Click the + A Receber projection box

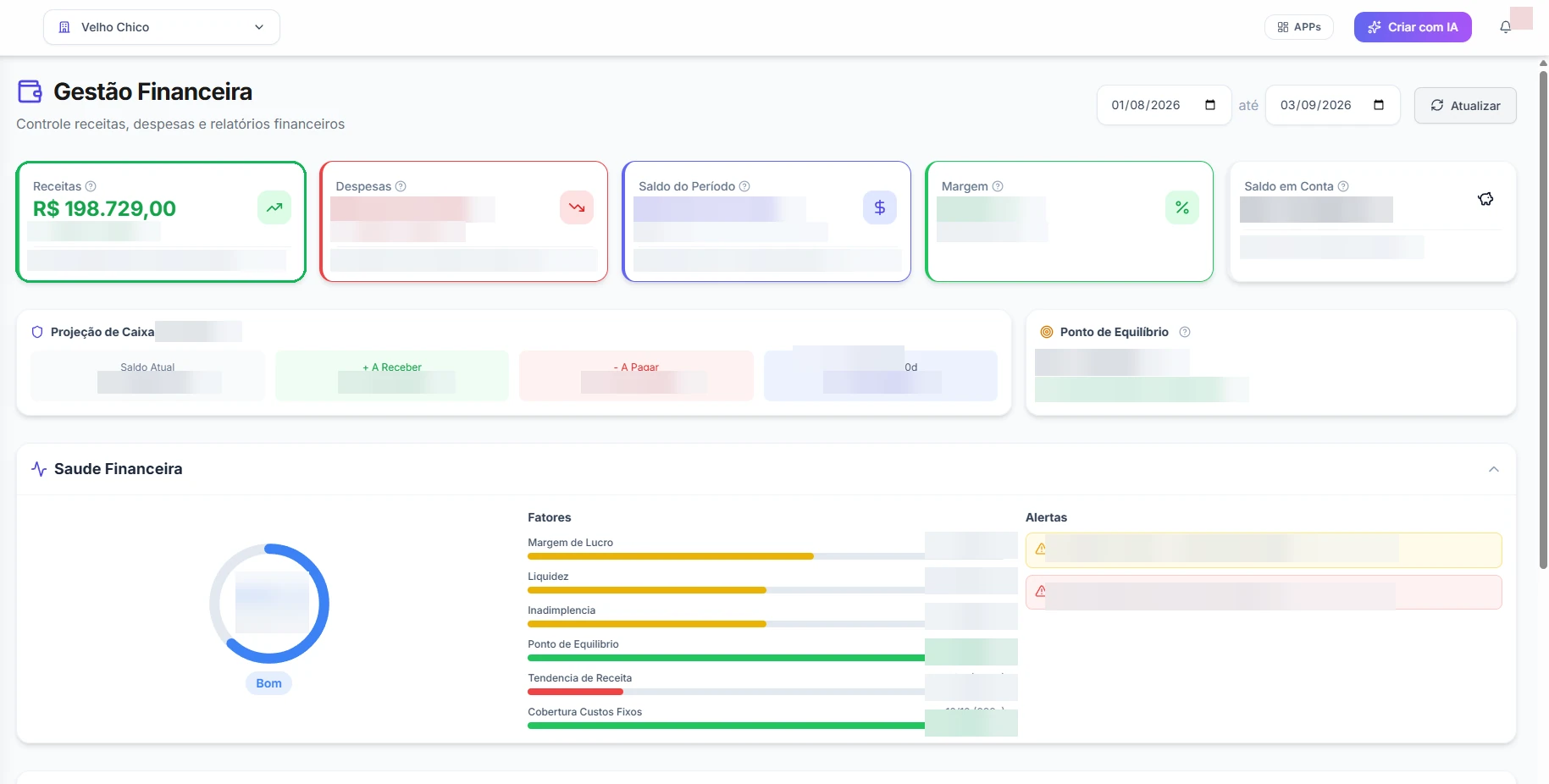392,376
